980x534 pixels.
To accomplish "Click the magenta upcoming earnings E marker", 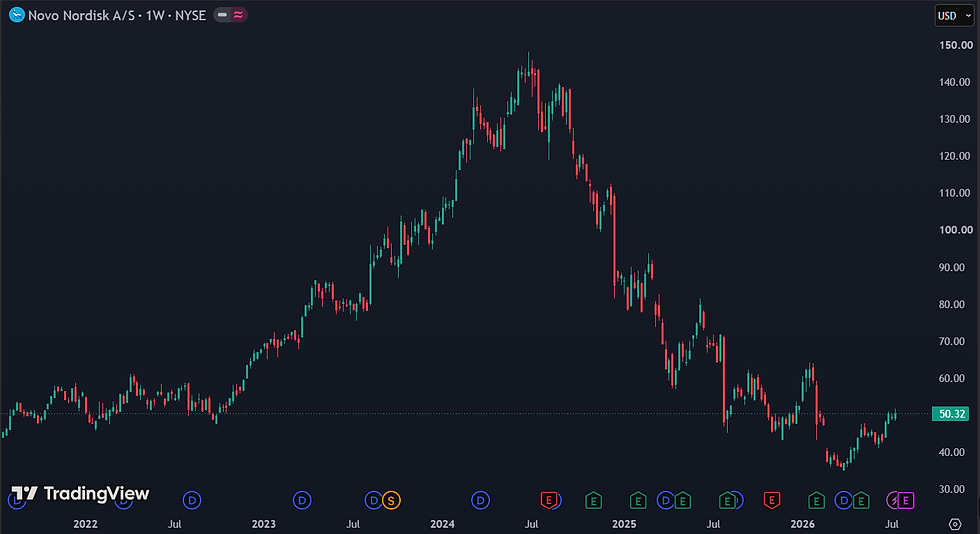I will [906, 500].
